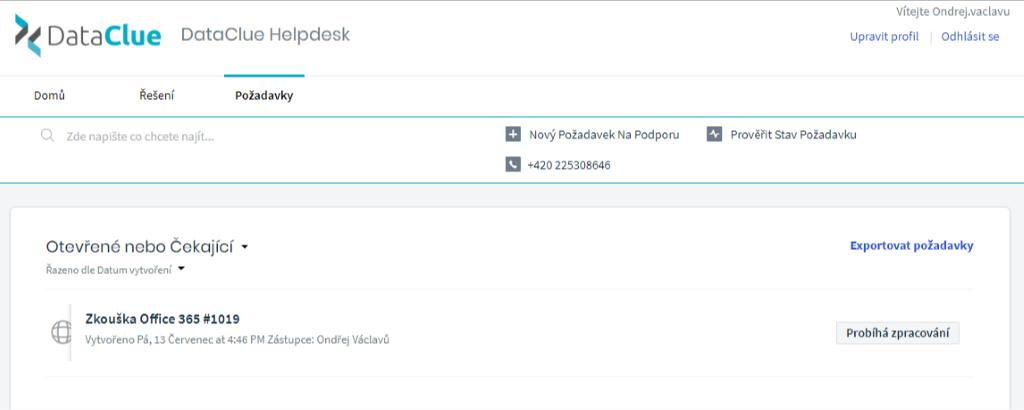Image resolution: width=1024 pixels, height=410 pixels.
Task: Select the Požadavky tab
Action: pos(264,96)
